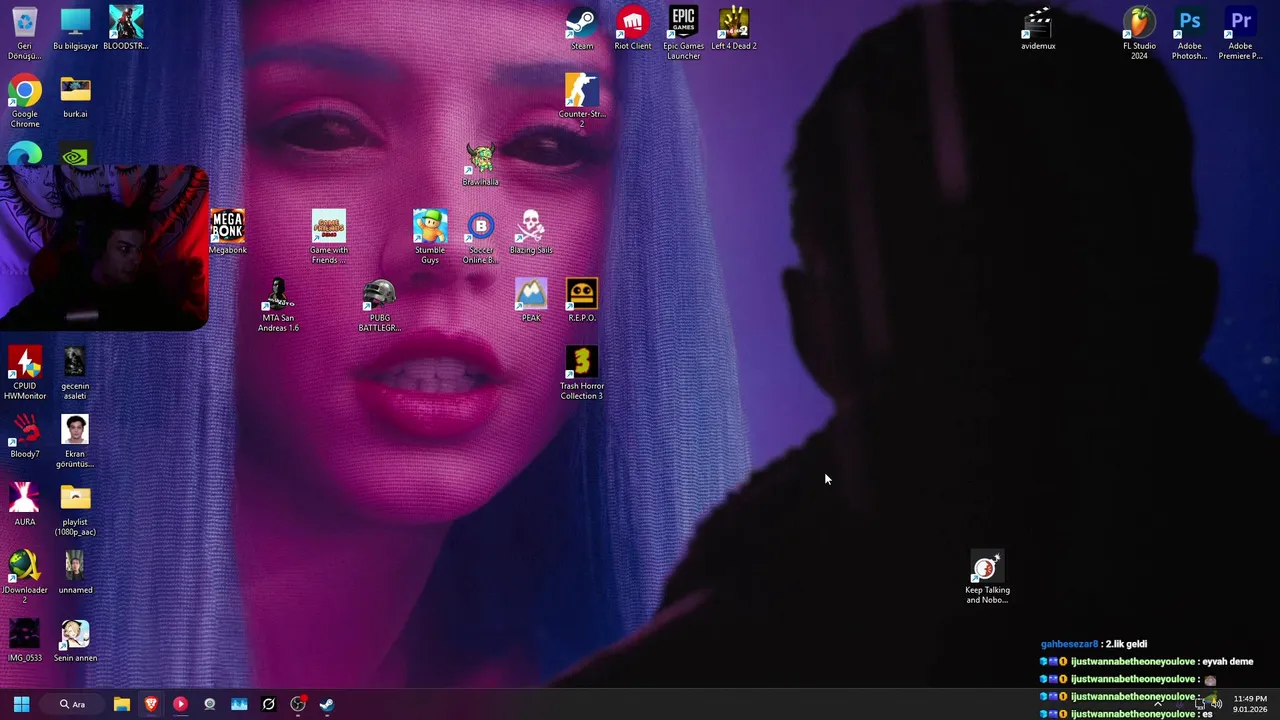Open the Brawlhalla shortcut
1280x720 pixels.
(480, 164)
